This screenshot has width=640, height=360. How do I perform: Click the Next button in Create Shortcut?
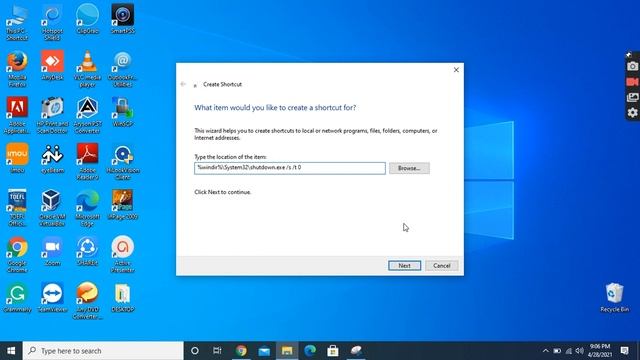404,266
